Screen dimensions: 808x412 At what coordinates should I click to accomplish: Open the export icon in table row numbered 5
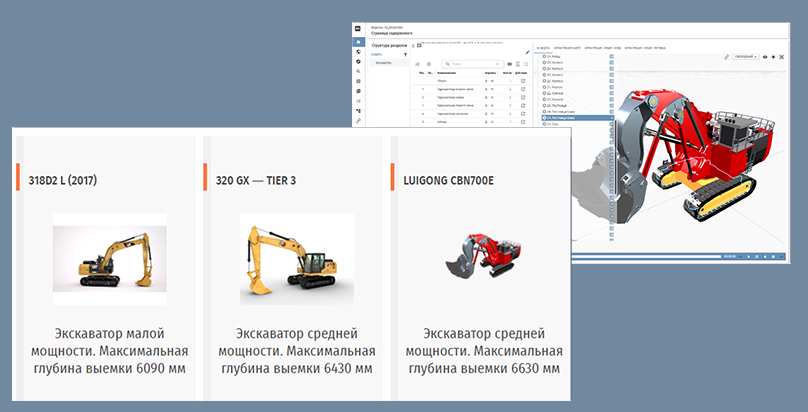(x=523, y=122)
